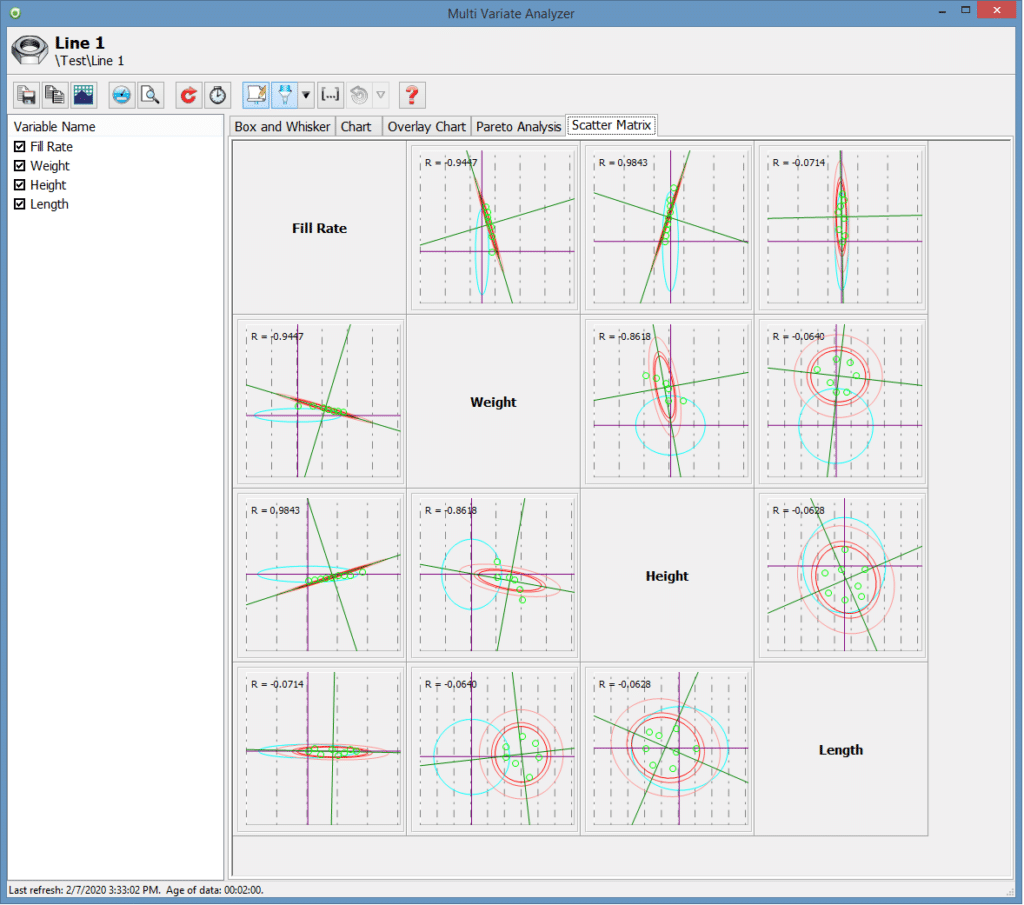The image size is (1024, 905).
Task: Click the red refresh arrow icon
Action: click(188, 95)
